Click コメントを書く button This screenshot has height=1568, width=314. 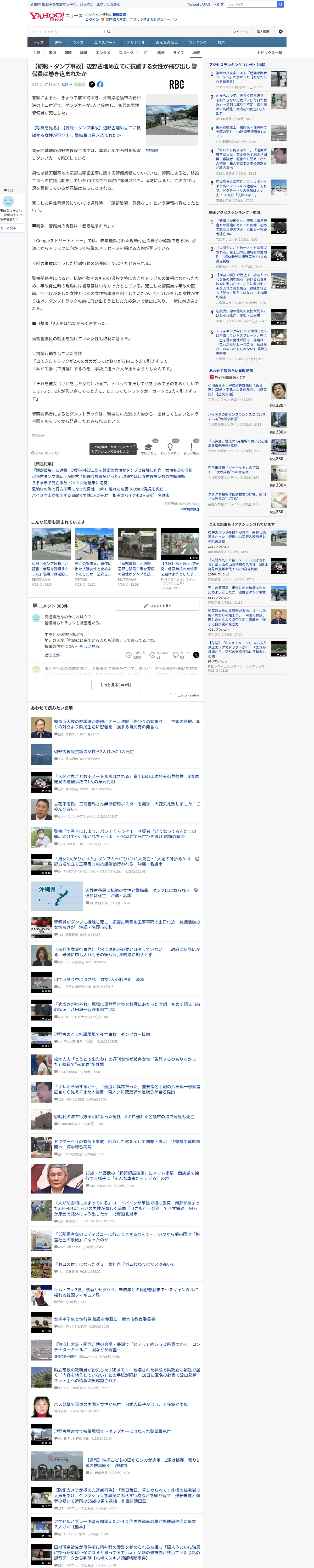[x=157, y=606]
